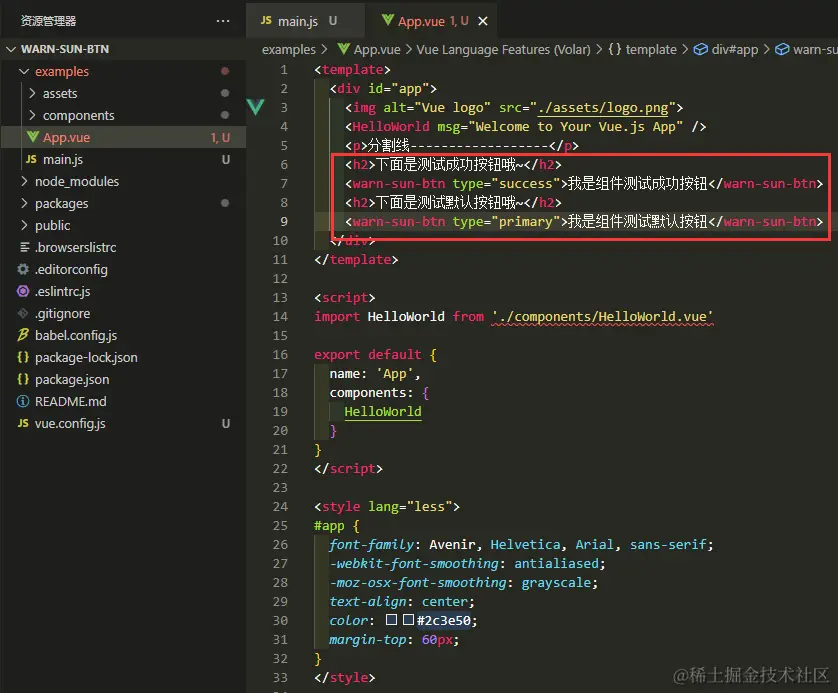The width and height of the screenshot is (838, 693).
Task: Expand the public folder
Action: point(24,225)
